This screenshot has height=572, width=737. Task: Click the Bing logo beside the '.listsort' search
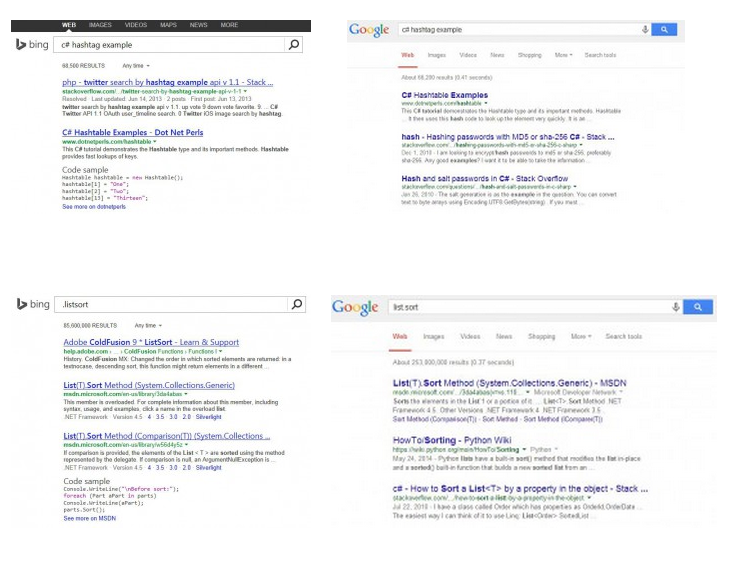33,304
